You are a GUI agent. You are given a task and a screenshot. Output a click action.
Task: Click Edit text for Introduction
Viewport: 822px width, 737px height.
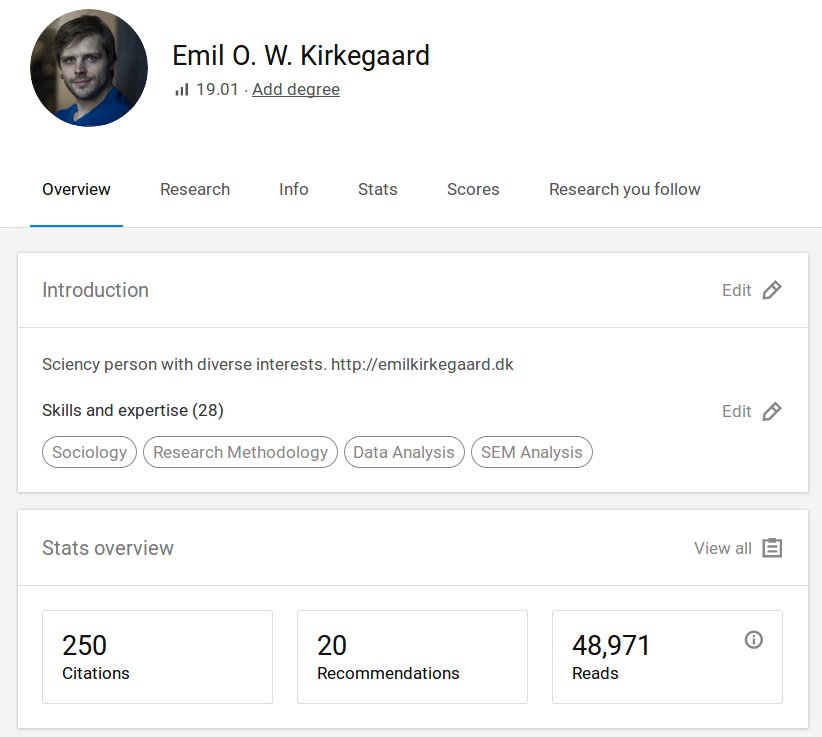click(x=737, y=290)
